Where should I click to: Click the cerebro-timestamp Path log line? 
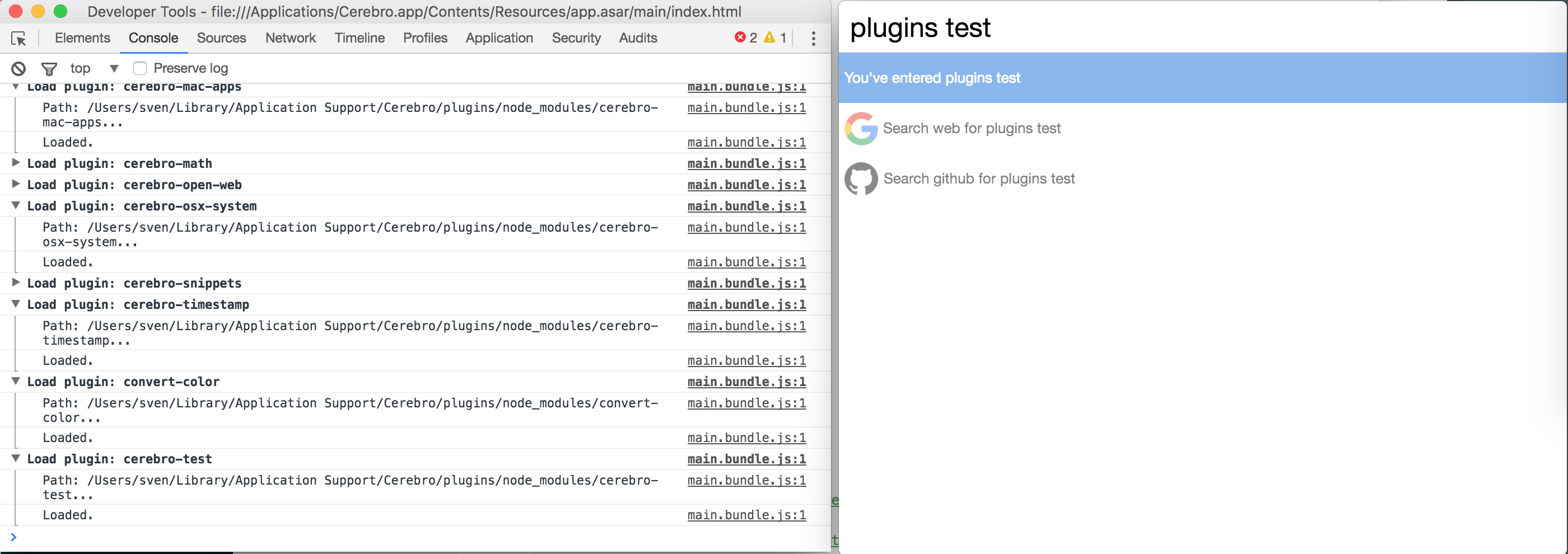(x=350, y=334)
